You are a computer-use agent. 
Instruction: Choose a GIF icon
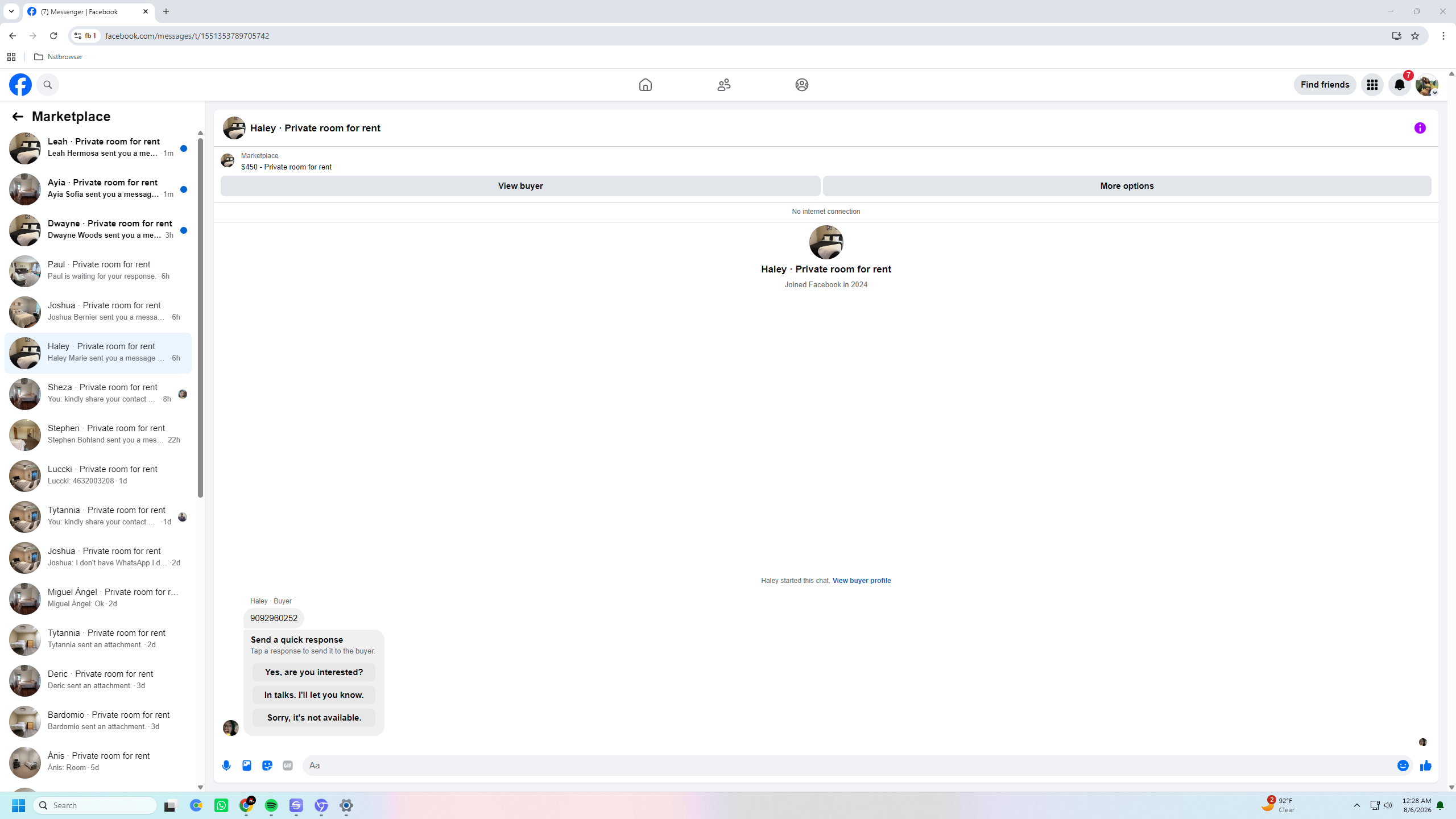pos(288,766)
